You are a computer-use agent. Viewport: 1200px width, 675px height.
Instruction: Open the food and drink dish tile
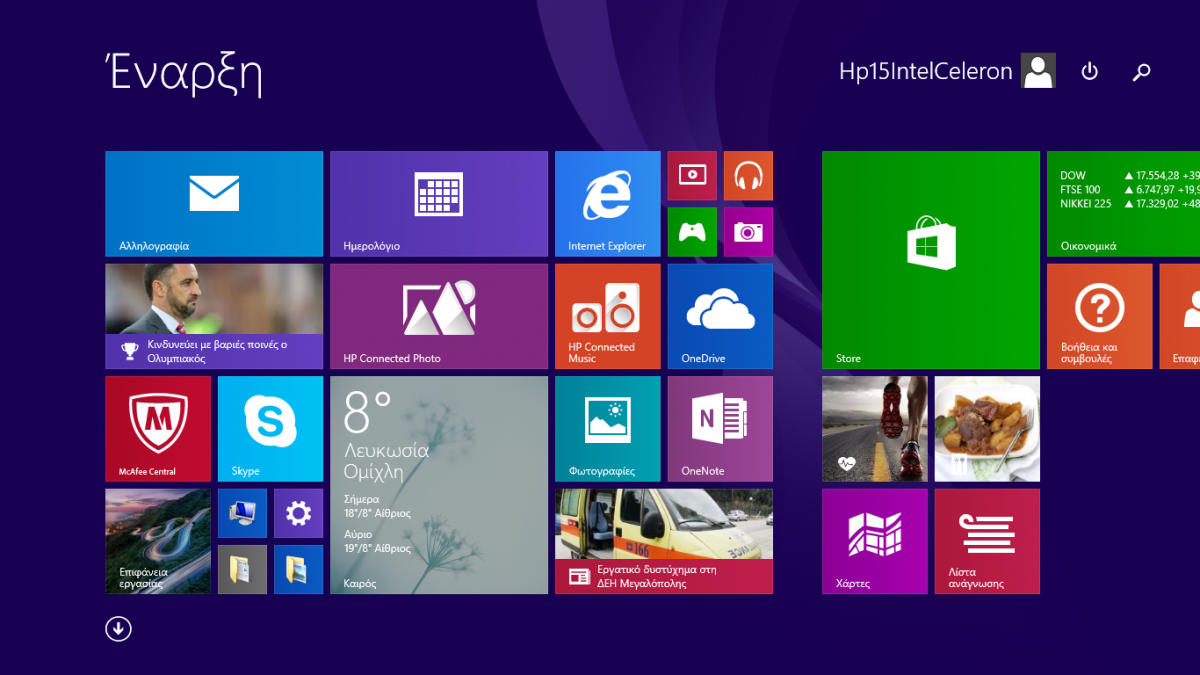click(x=987, y=429)
